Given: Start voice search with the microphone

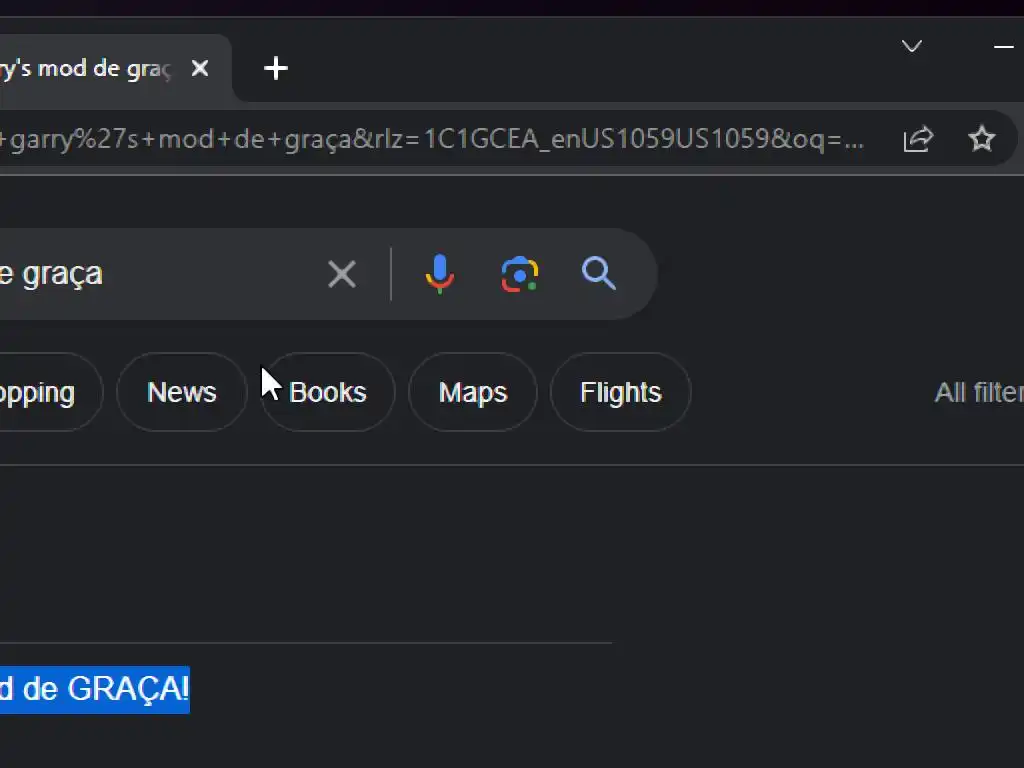Looking at the screenshot, I should [x=440, y=274].
